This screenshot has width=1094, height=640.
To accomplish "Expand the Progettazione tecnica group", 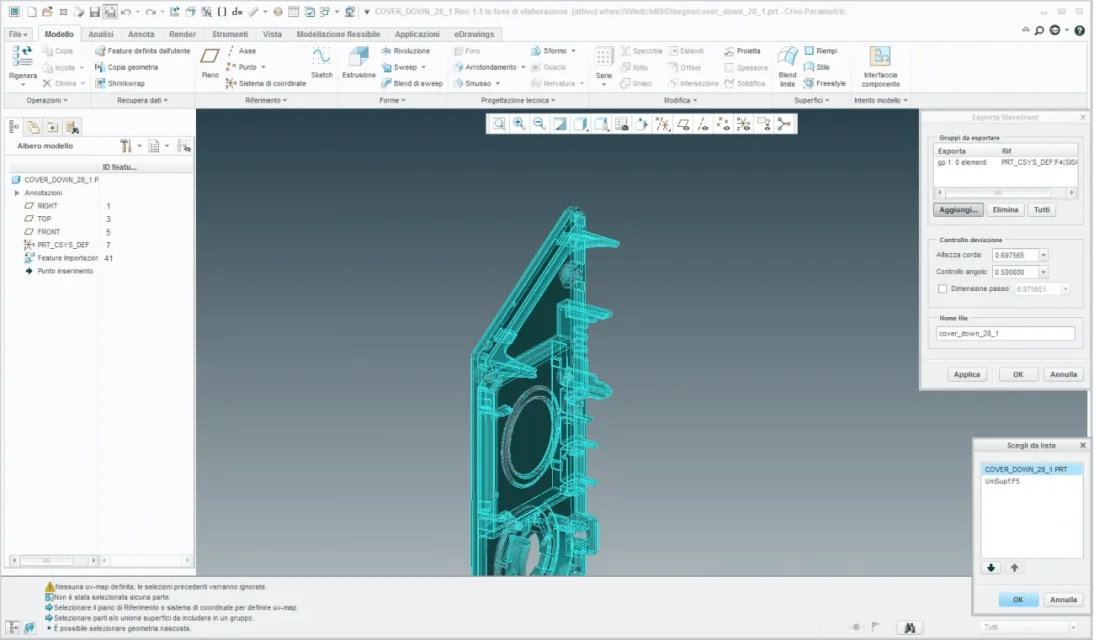I will pyautogui.click(x=518, y=101).
